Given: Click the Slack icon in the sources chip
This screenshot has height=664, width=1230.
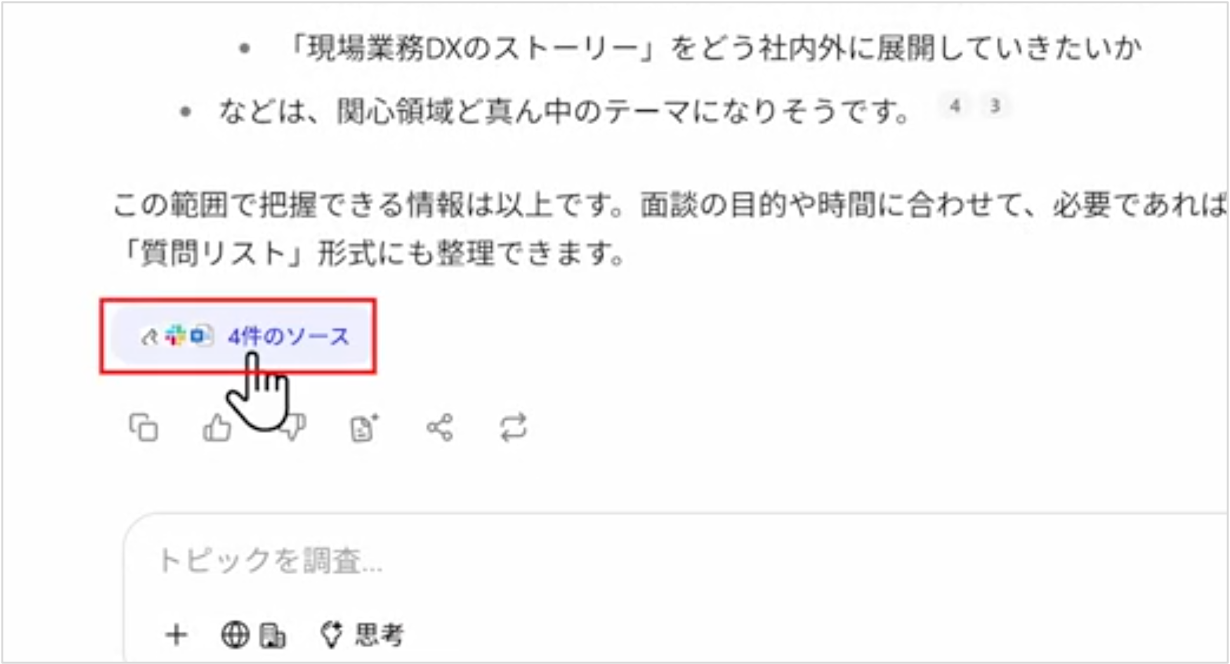Looking at the screenshot, I should (176, 337).
